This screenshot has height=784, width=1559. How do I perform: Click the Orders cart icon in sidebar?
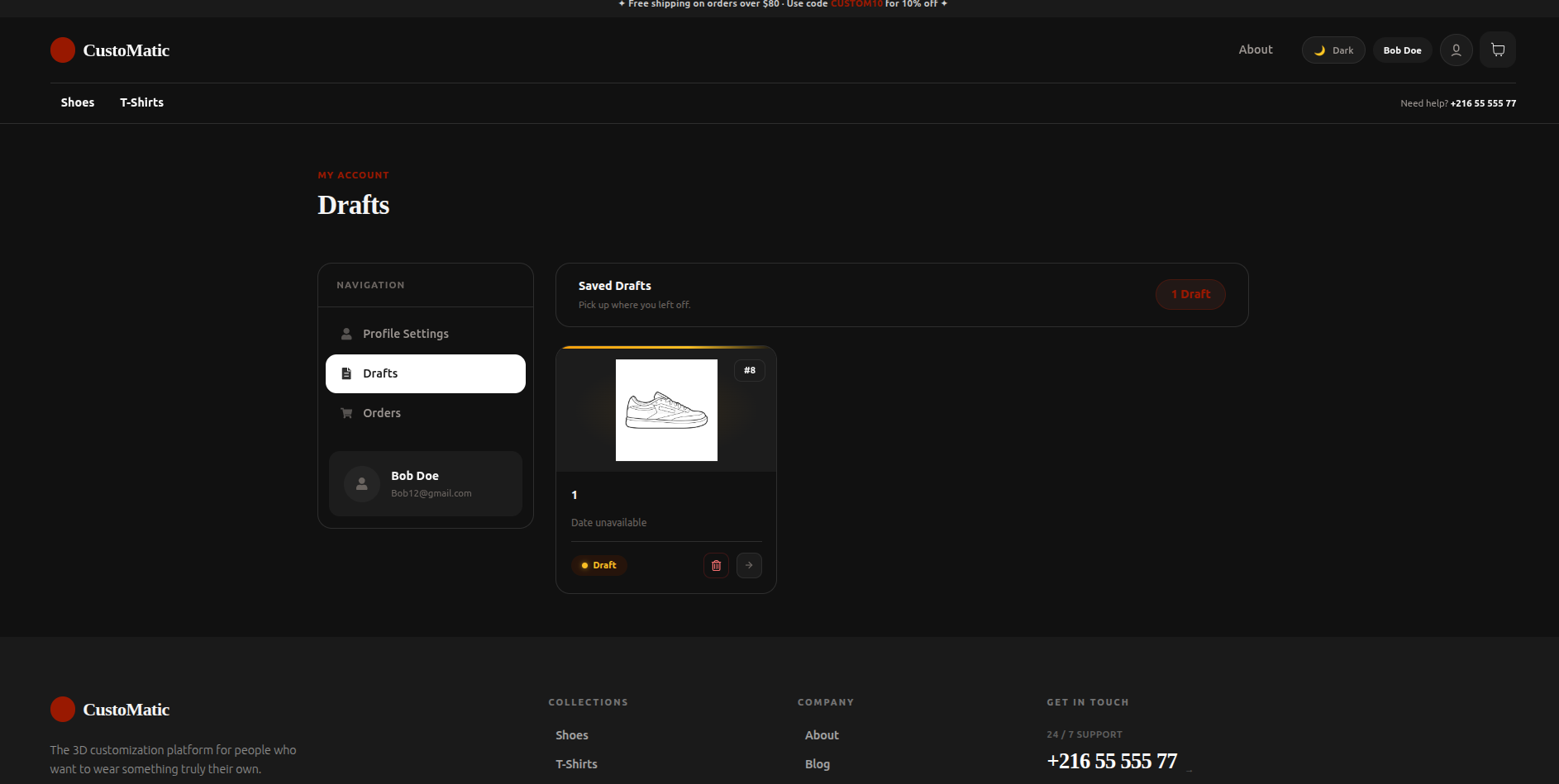coord(346,413)
